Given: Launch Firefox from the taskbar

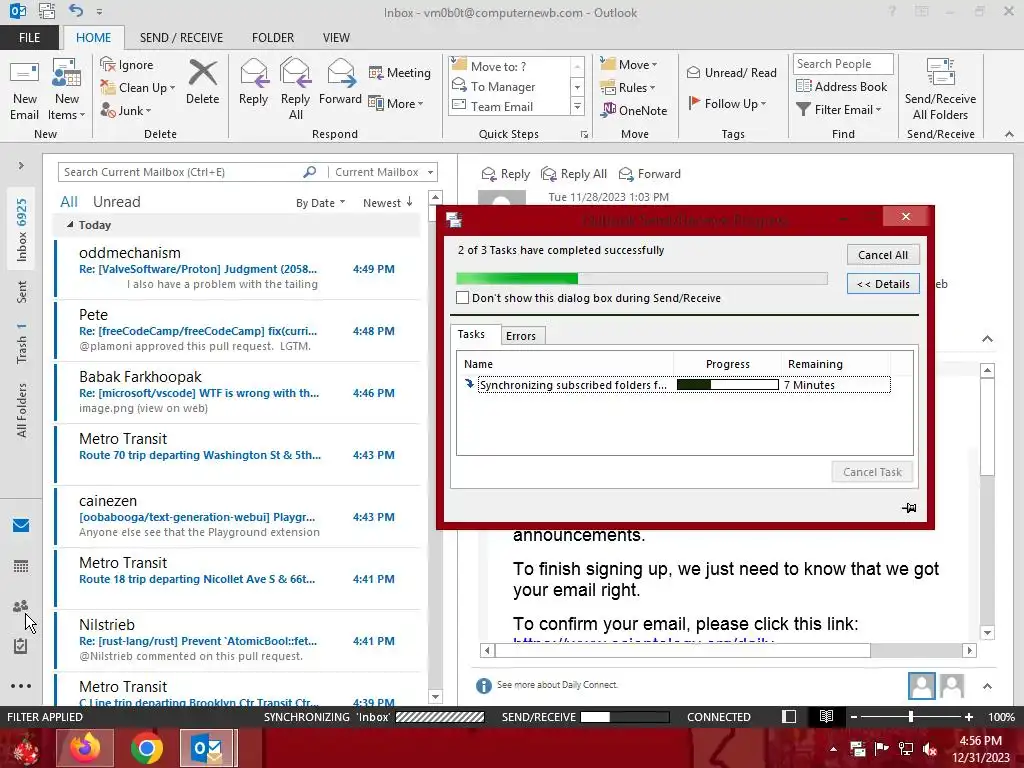Looking at the screenshot, I should (x=85, y=748).
